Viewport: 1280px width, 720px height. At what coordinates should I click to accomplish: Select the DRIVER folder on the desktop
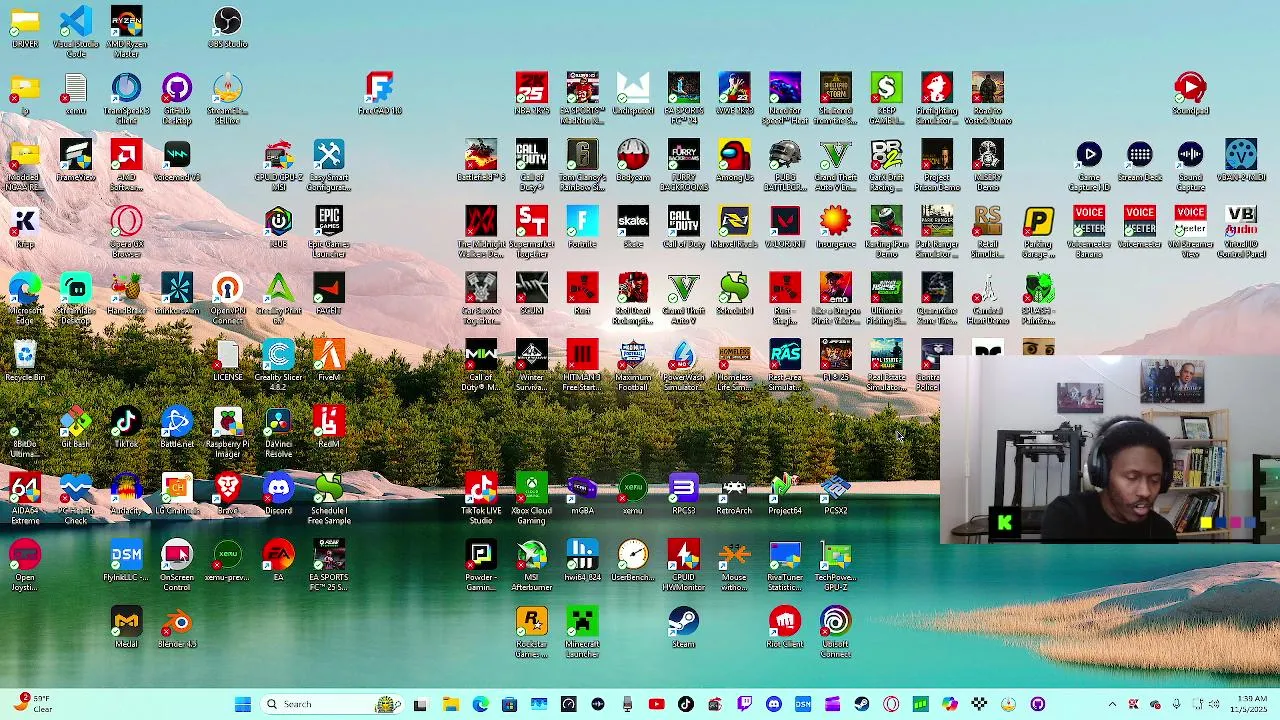tap(25, 27)
